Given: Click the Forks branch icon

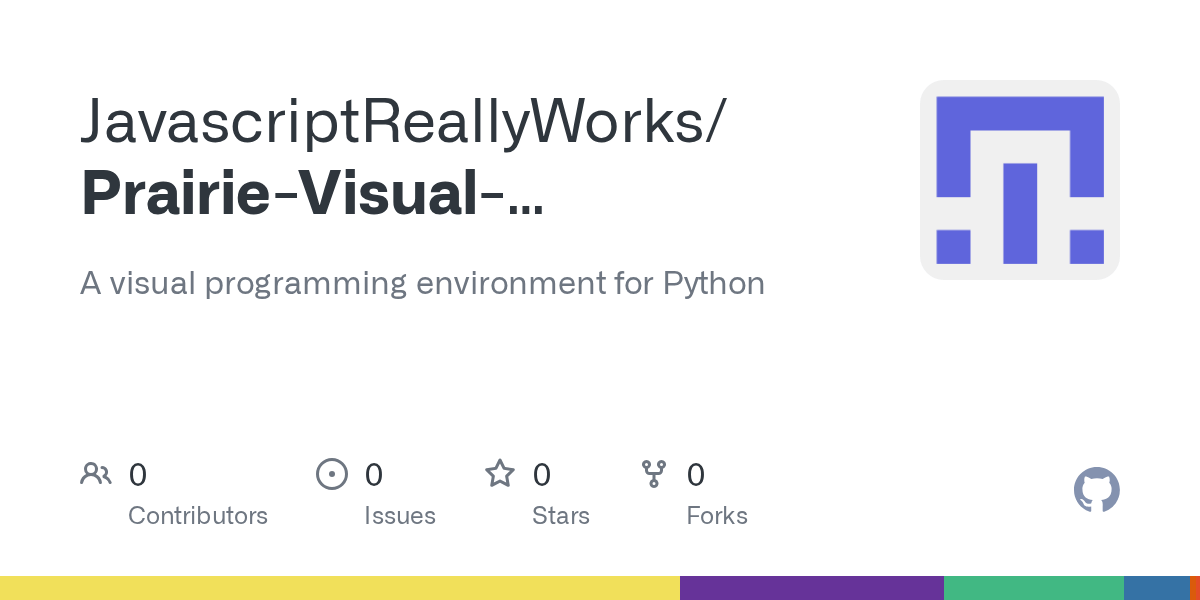Looking at the screenshot, I should (x=655, y=474).
